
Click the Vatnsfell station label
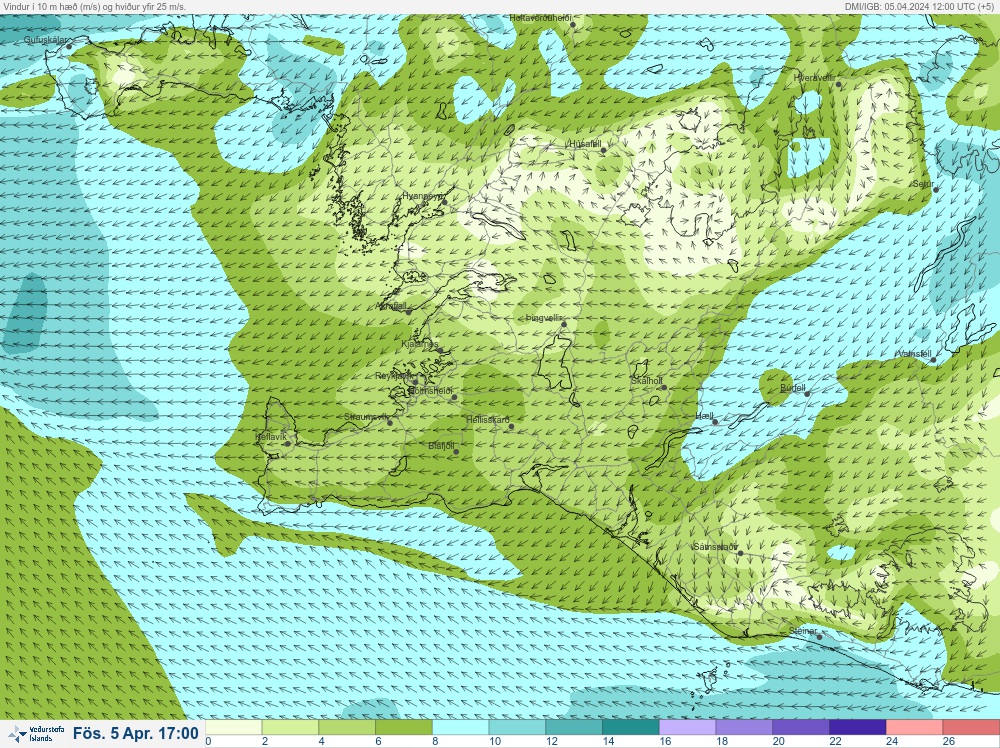tap(915, 354)
